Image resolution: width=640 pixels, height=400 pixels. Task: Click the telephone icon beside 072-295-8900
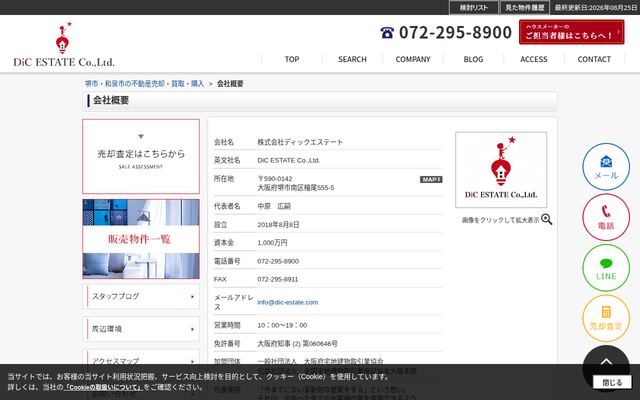[387, 33]
